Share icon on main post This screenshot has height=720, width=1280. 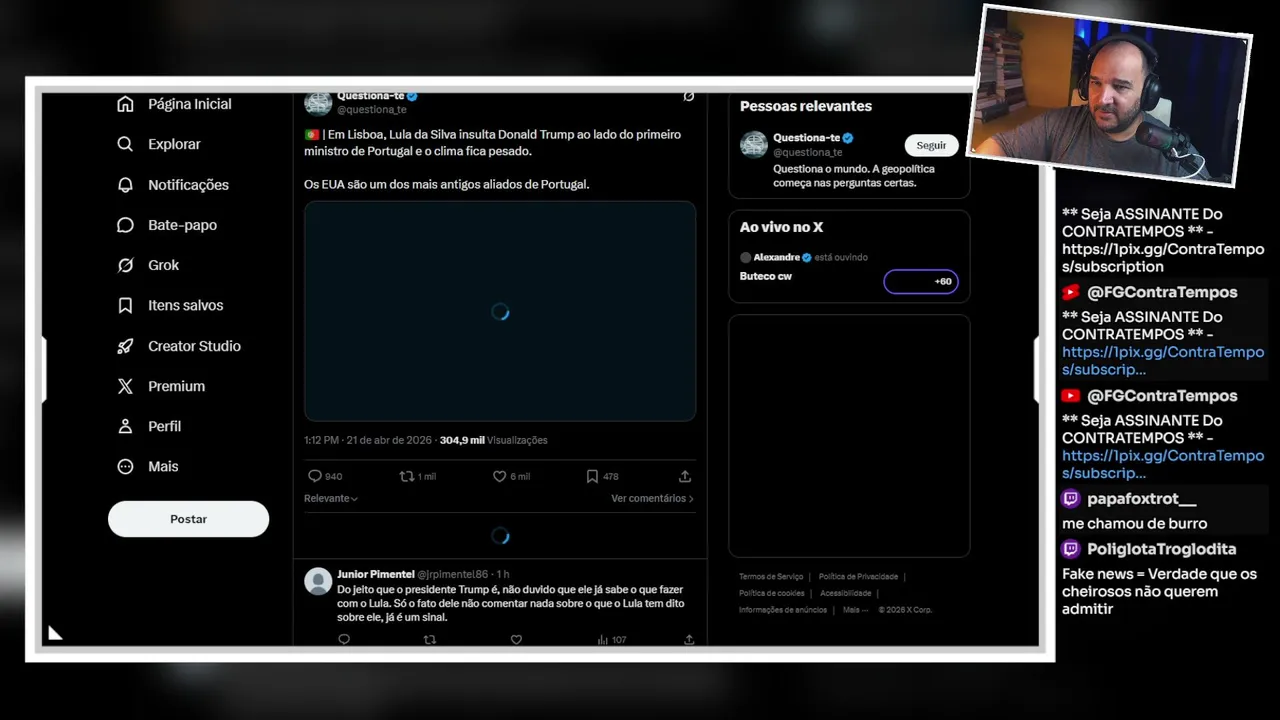[685, 476]
